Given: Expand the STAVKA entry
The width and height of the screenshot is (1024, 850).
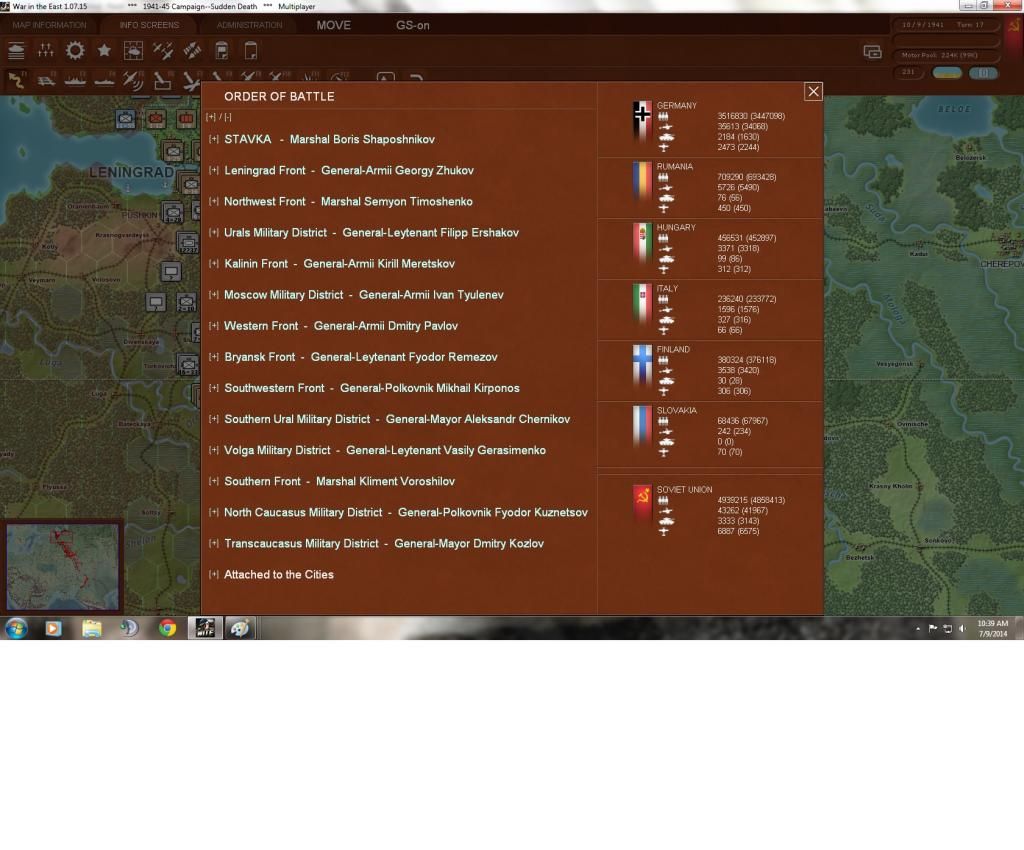Looking at the screenshot, I should (214, 139).
